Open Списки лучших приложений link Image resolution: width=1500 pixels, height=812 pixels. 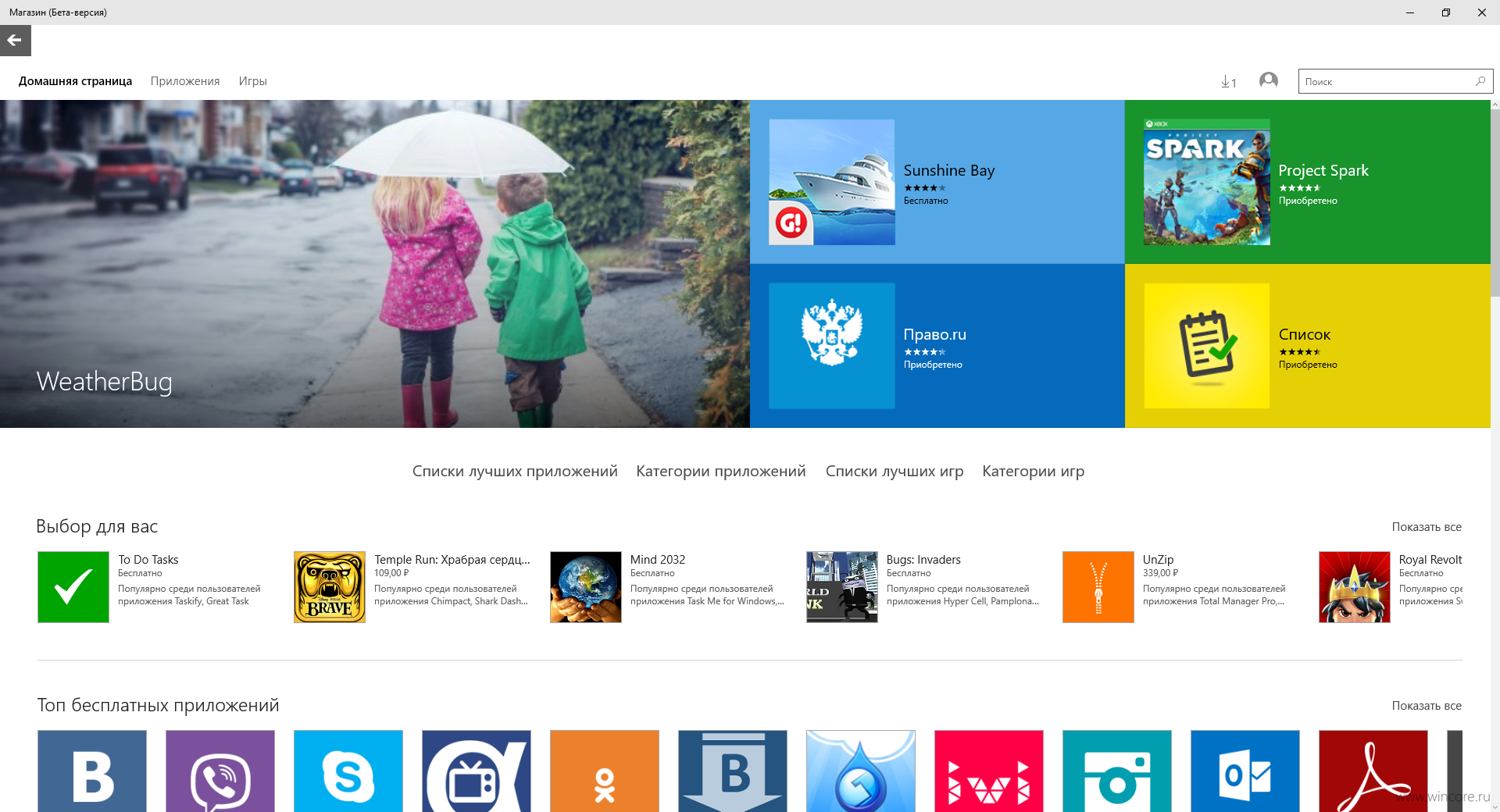515,471
